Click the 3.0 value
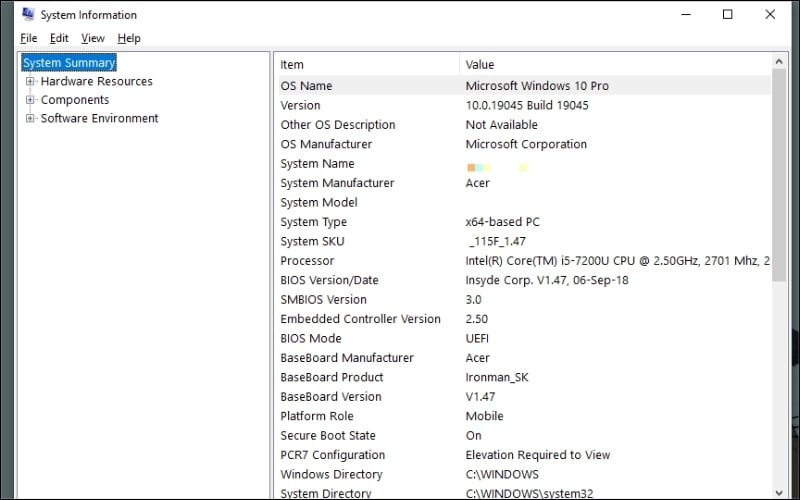800x500 pixels. tap(473, 299)
